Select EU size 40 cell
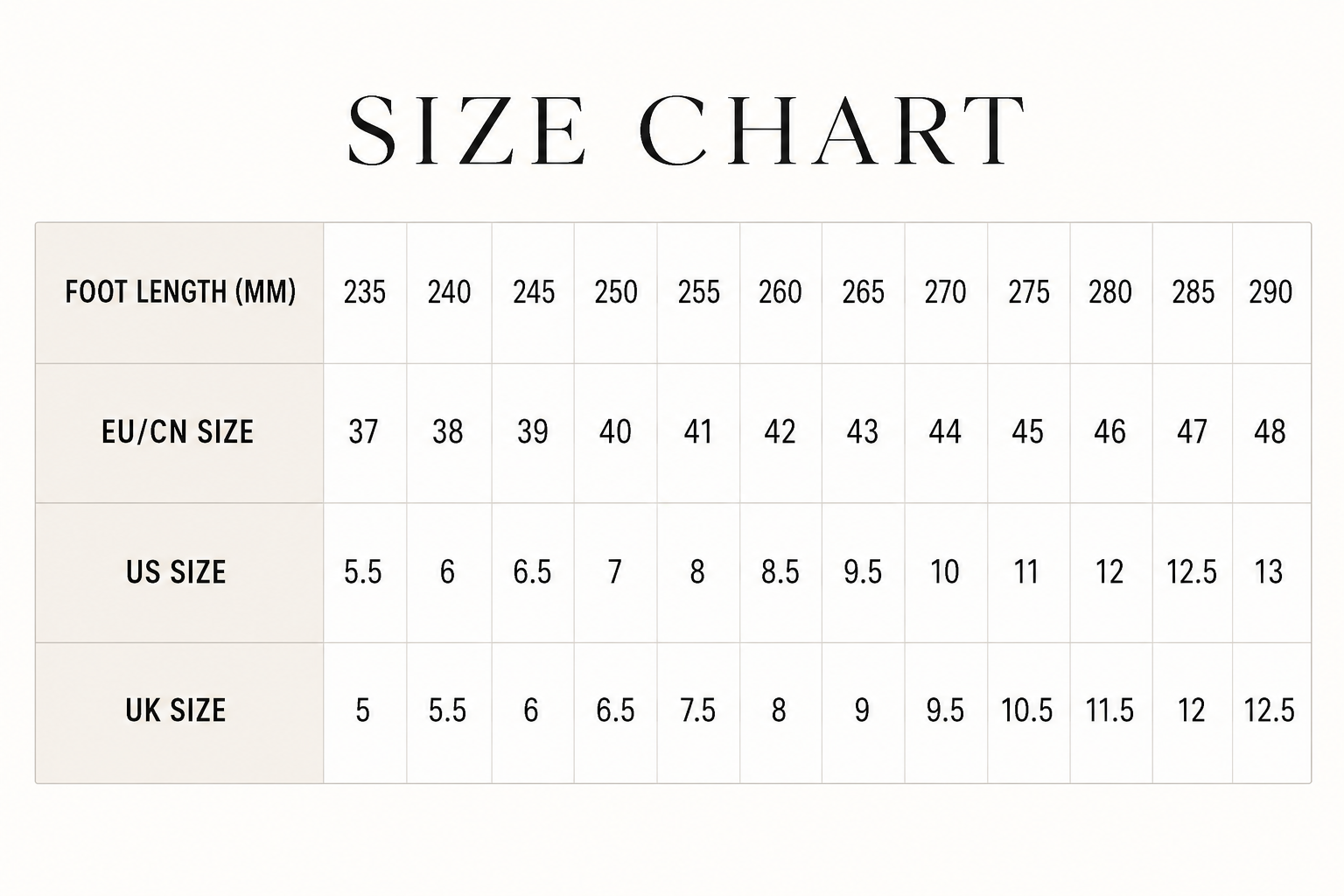 (x=615, y=433)
